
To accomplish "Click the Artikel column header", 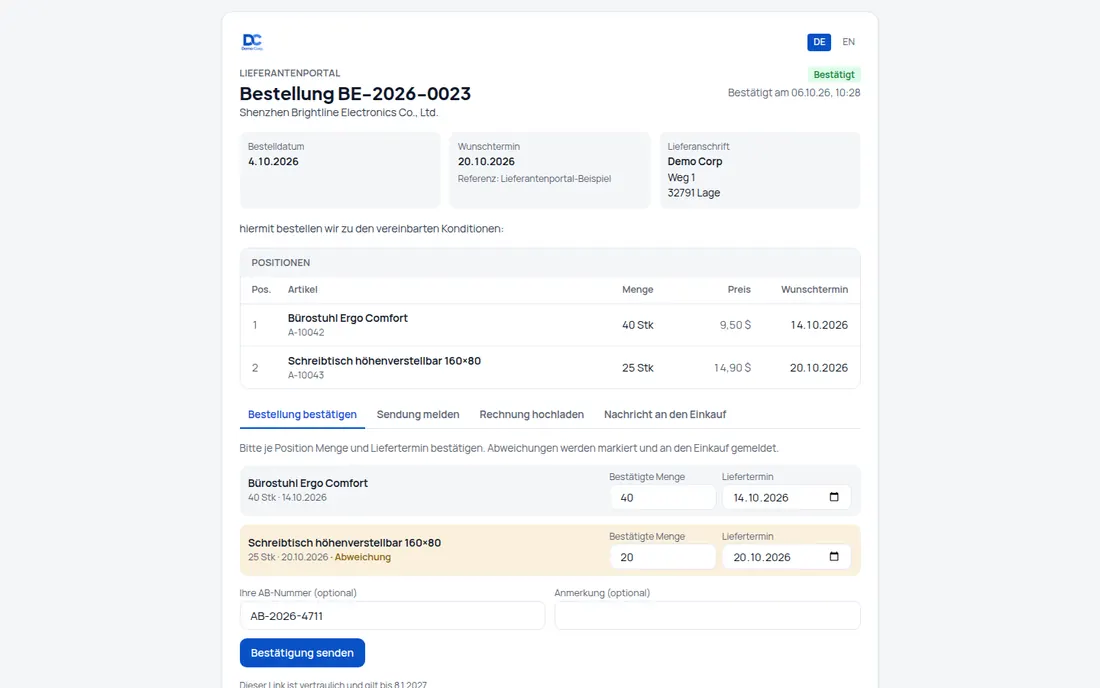I will pos(302,289).
